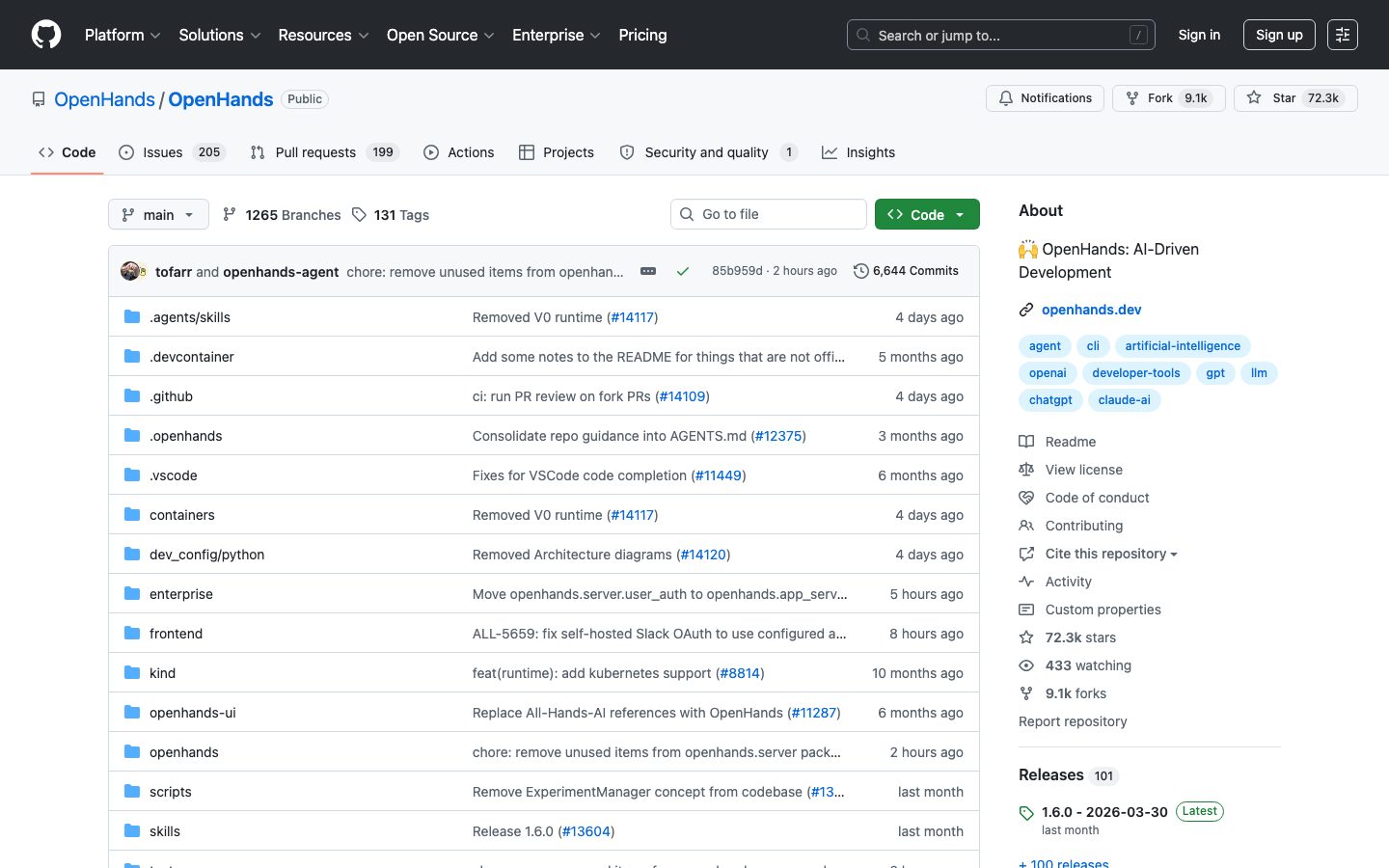Click the commit status green checkmark
Image resolution: width=1389 pixels, height=868 pixels.
[683, 271]
